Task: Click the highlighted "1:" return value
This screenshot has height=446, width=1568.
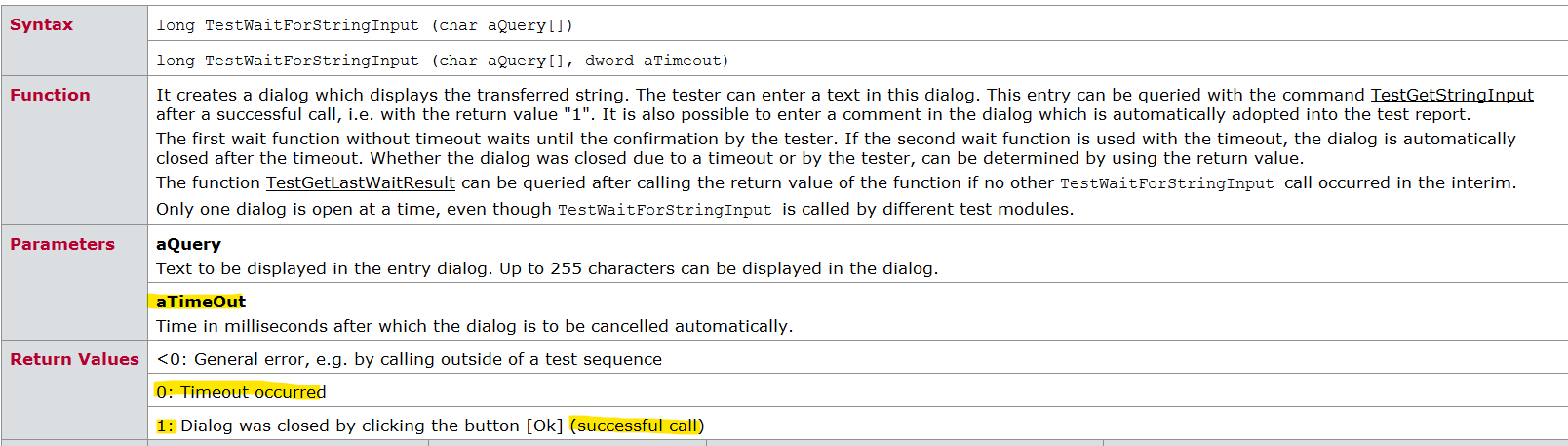Action: (x=165, y=426)
